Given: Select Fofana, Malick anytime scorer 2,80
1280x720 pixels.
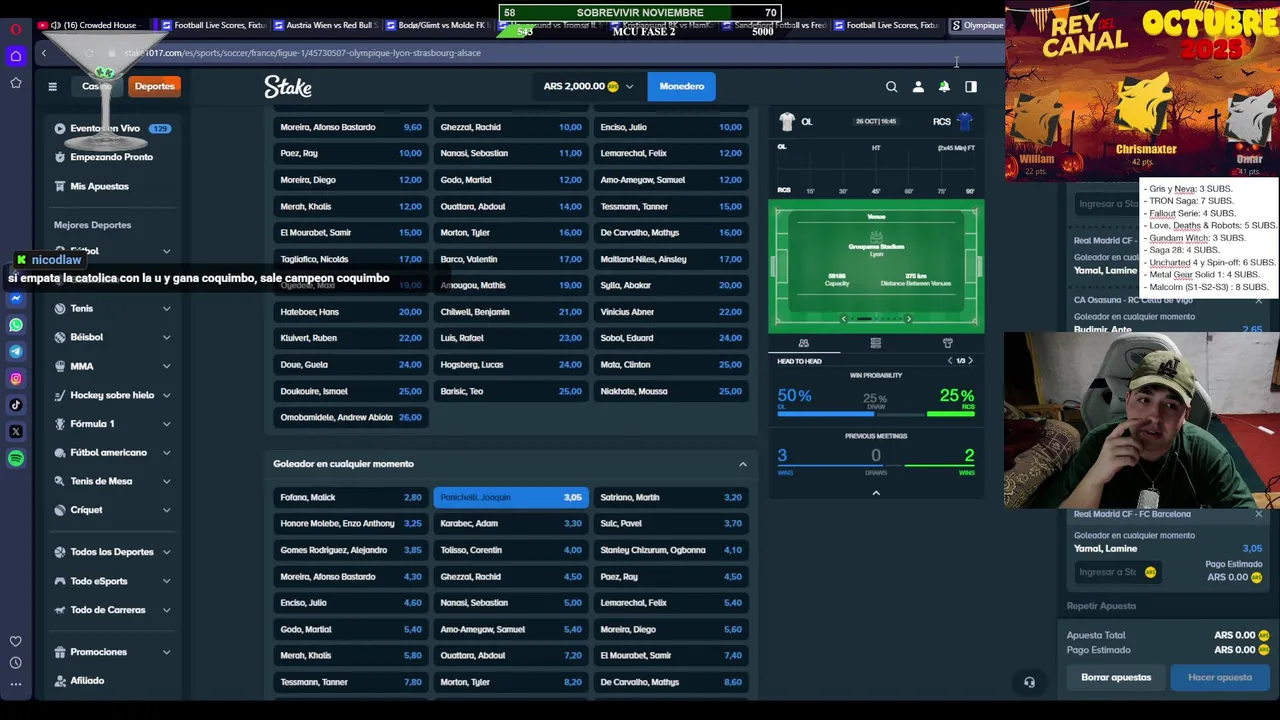Looking at the screenshot, I should tap(350, 497).
